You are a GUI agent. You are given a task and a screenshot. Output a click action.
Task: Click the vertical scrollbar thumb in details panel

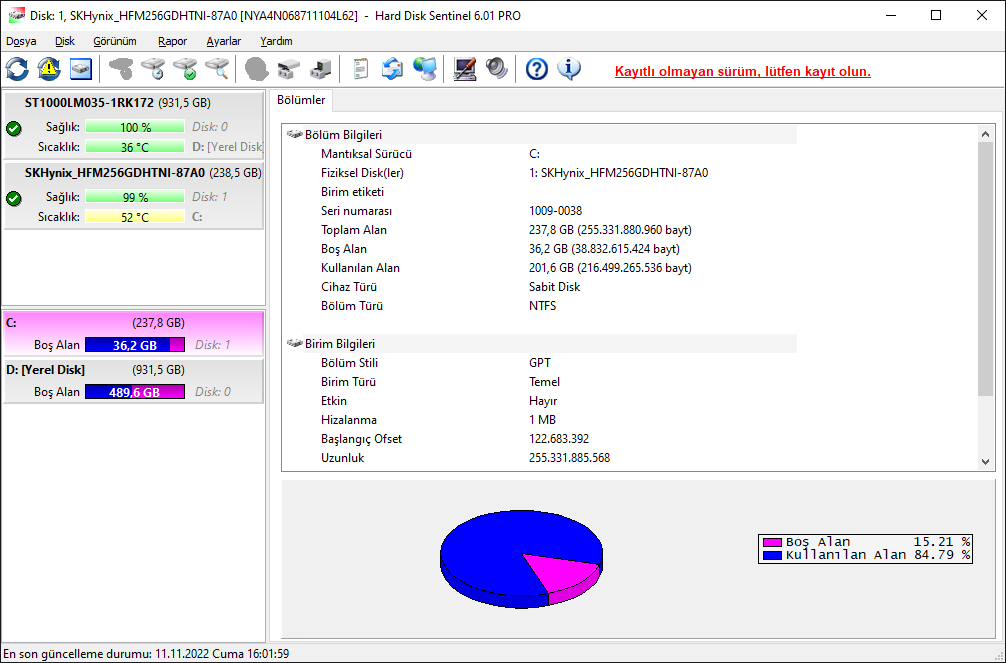point(985,269)
